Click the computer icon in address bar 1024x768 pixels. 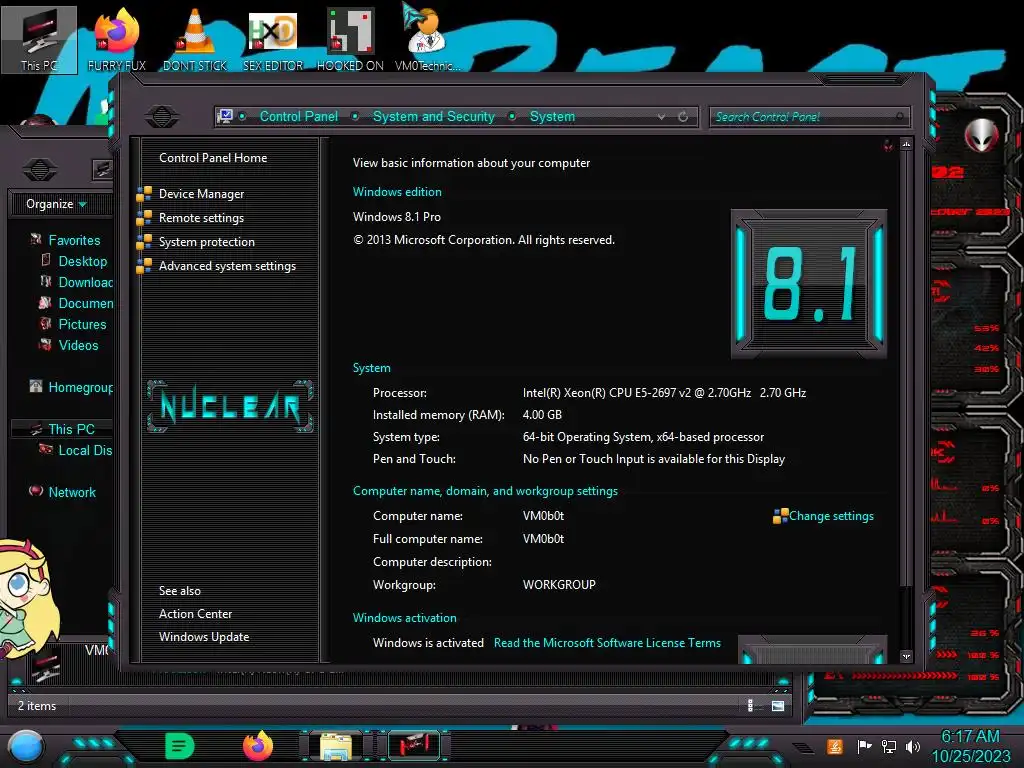(225, 116)
